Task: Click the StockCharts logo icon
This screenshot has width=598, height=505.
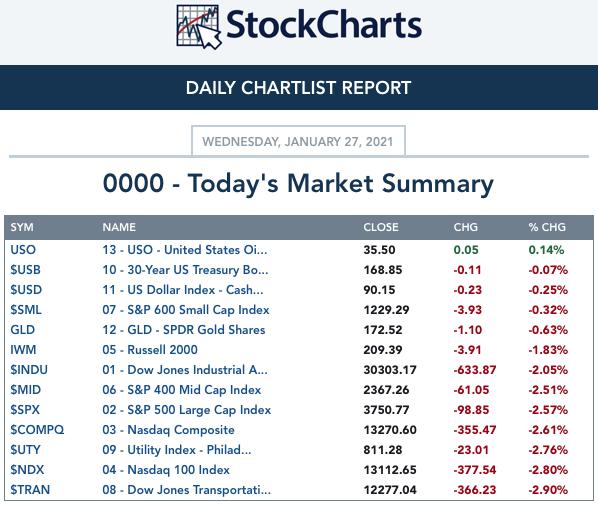Action: pyautogui.click(x=199, y=27)
